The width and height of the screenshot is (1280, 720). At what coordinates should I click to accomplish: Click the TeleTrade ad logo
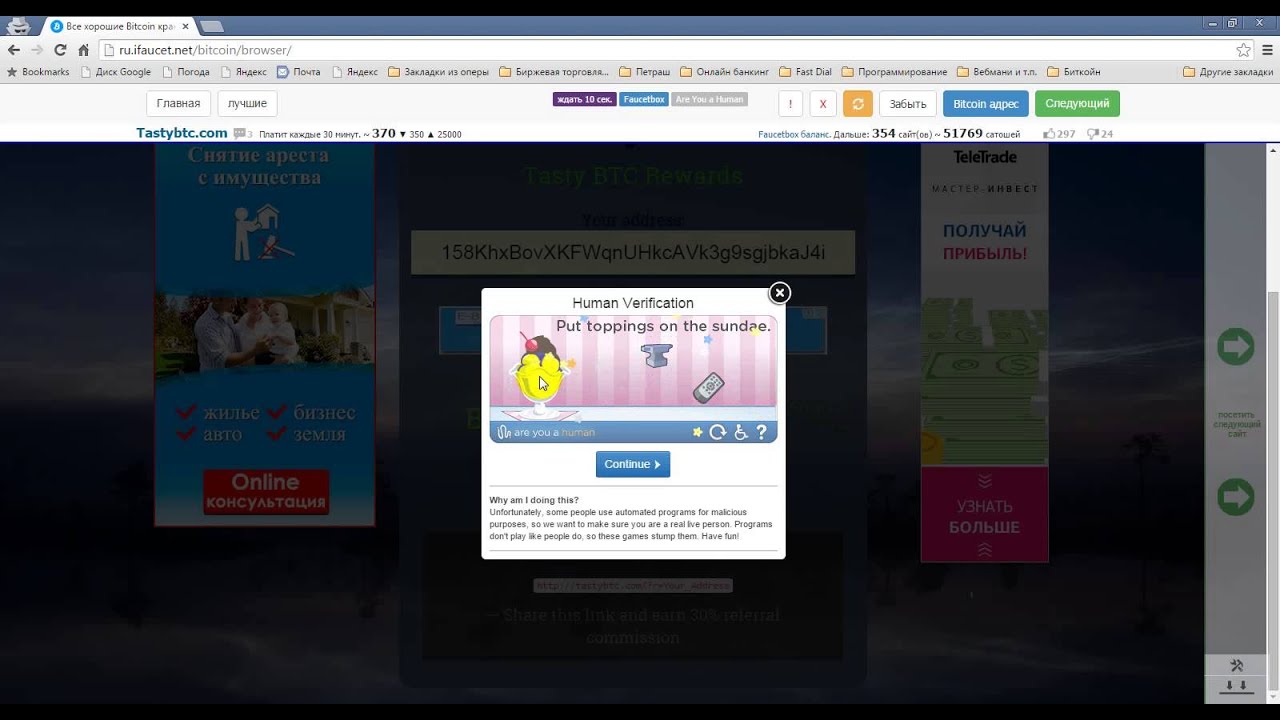click(985, 157)
